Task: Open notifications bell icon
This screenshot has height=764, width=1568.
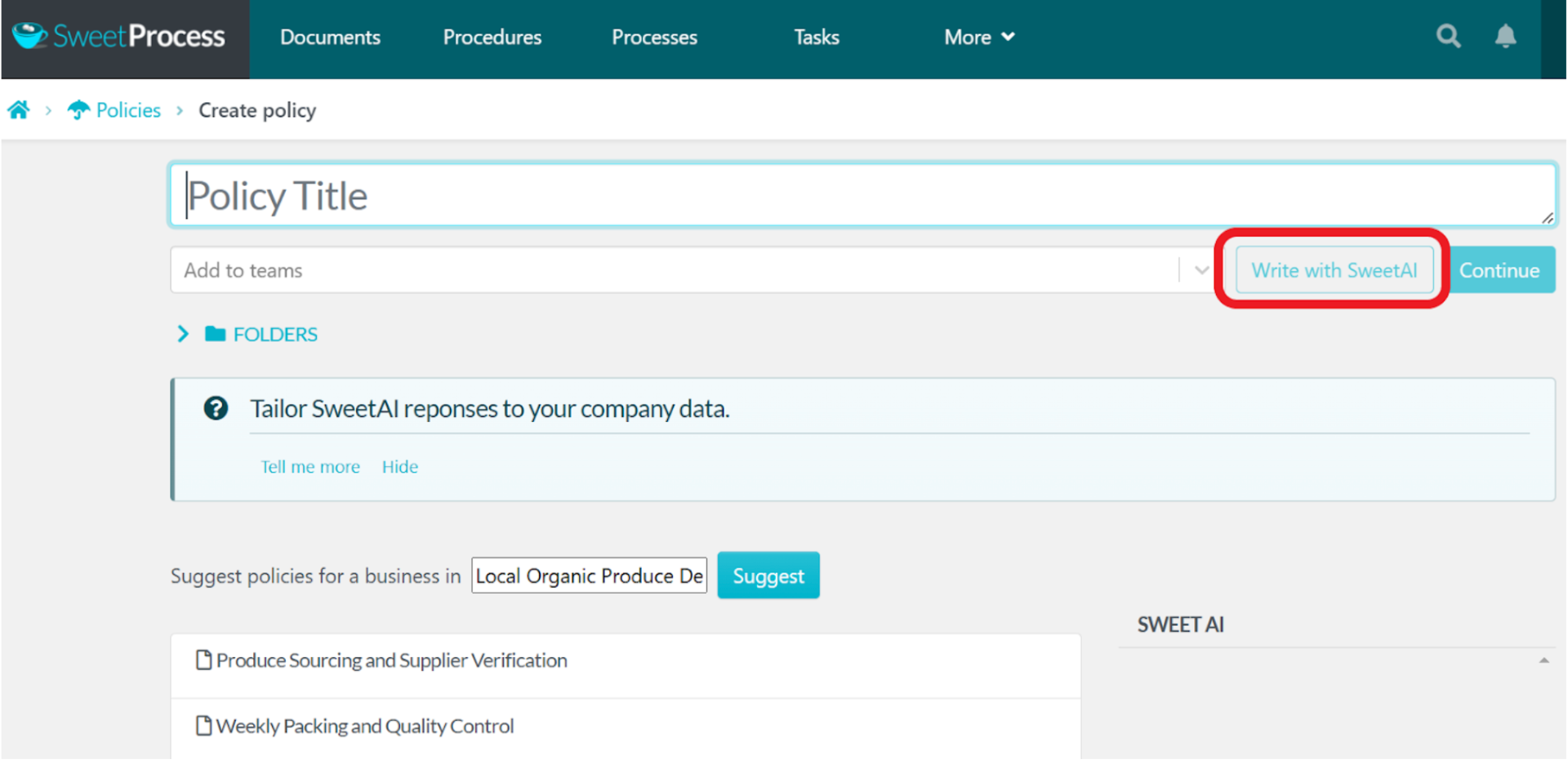Action: click(x=1505, y=37)
